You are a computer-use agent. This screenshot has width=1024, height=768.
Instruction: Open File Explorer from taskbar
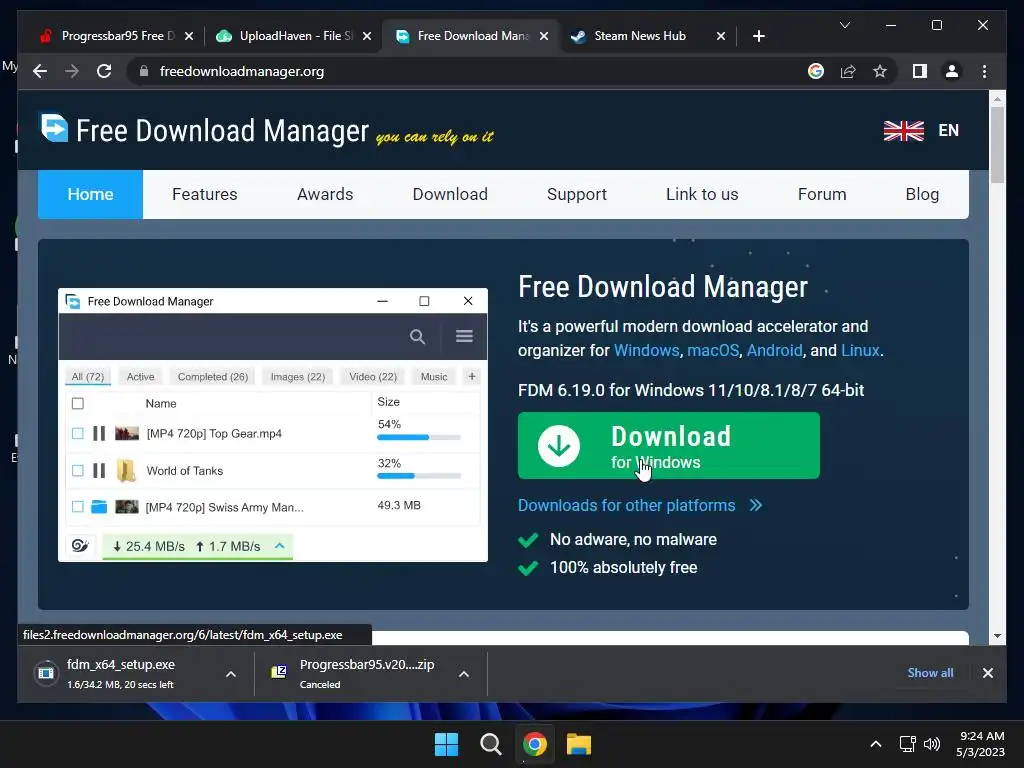tap(579, 744)
